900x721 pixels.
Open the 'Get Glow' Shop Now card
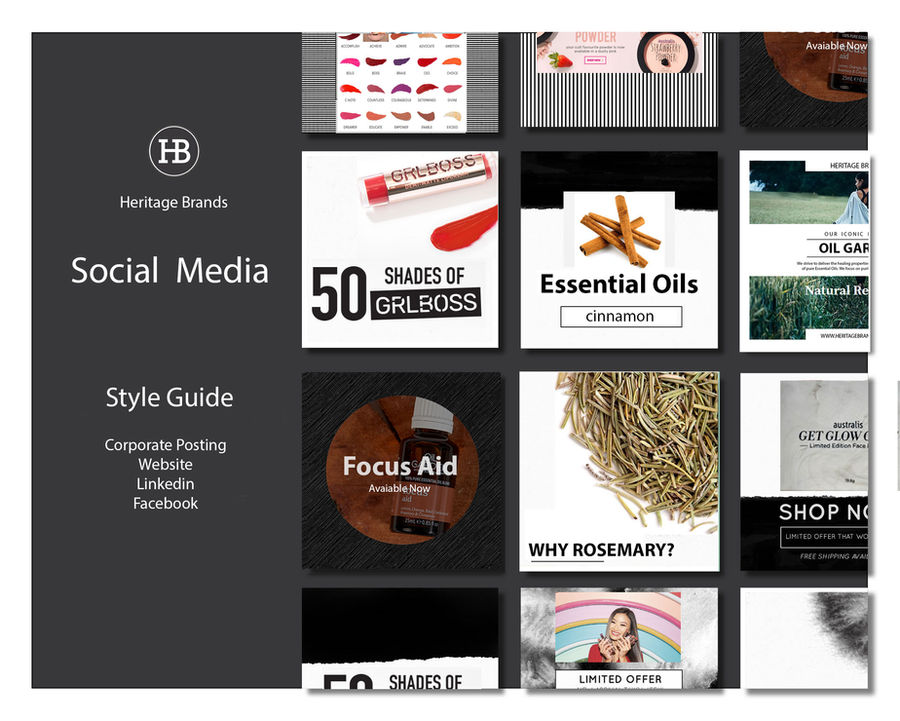pos(804,471)
